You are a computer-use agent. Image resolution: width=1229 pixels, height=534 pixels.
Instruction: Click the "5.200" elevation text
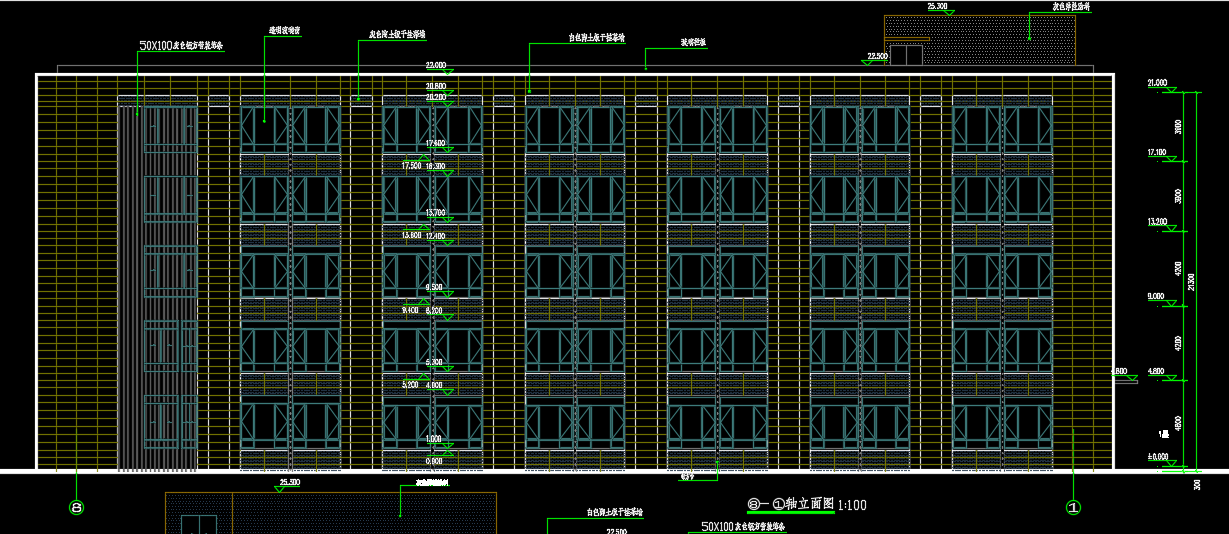(x=410, y=384)
